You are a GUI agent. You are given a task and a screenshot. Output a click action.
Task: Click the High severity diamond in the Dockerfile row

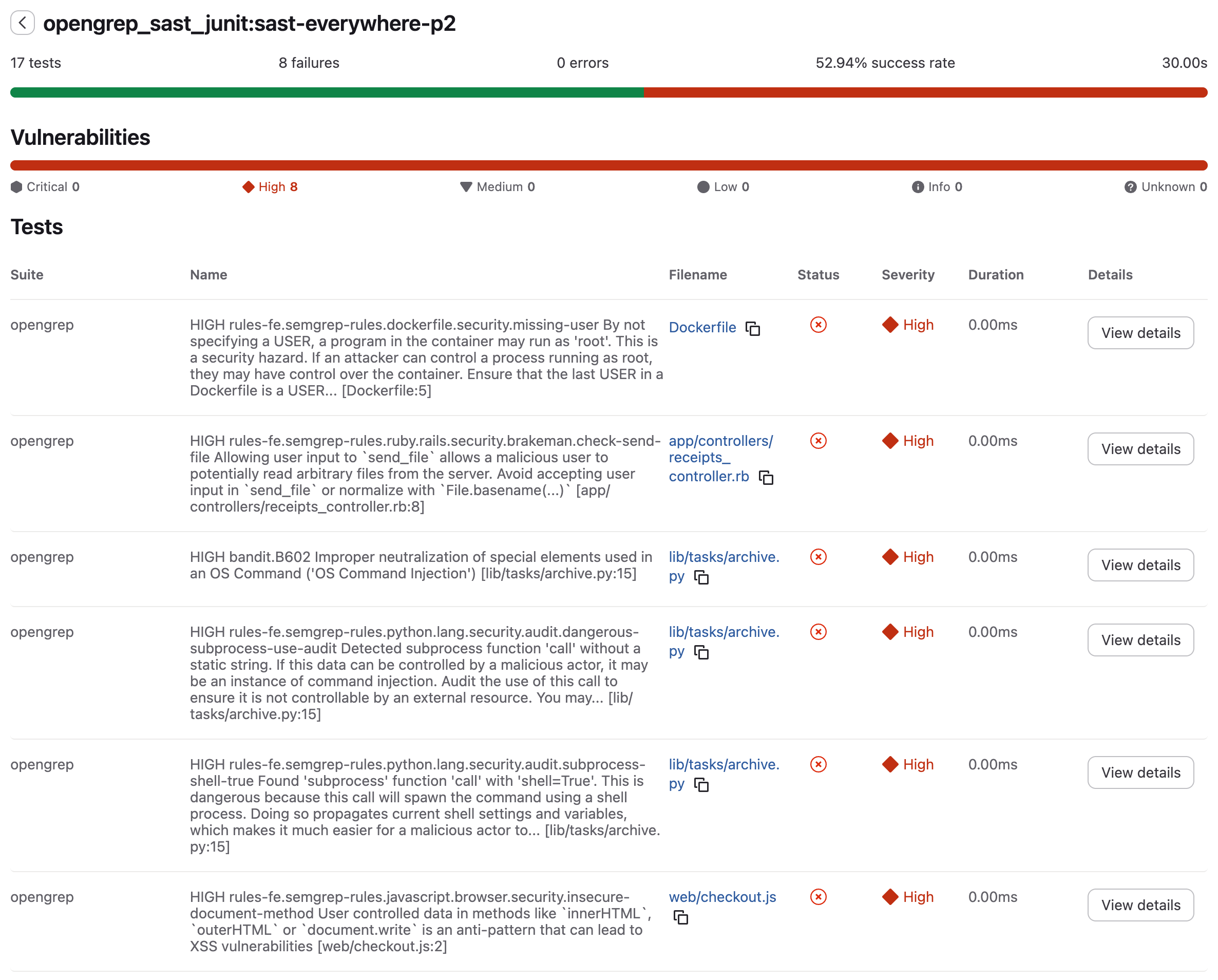tap(890, 325)
